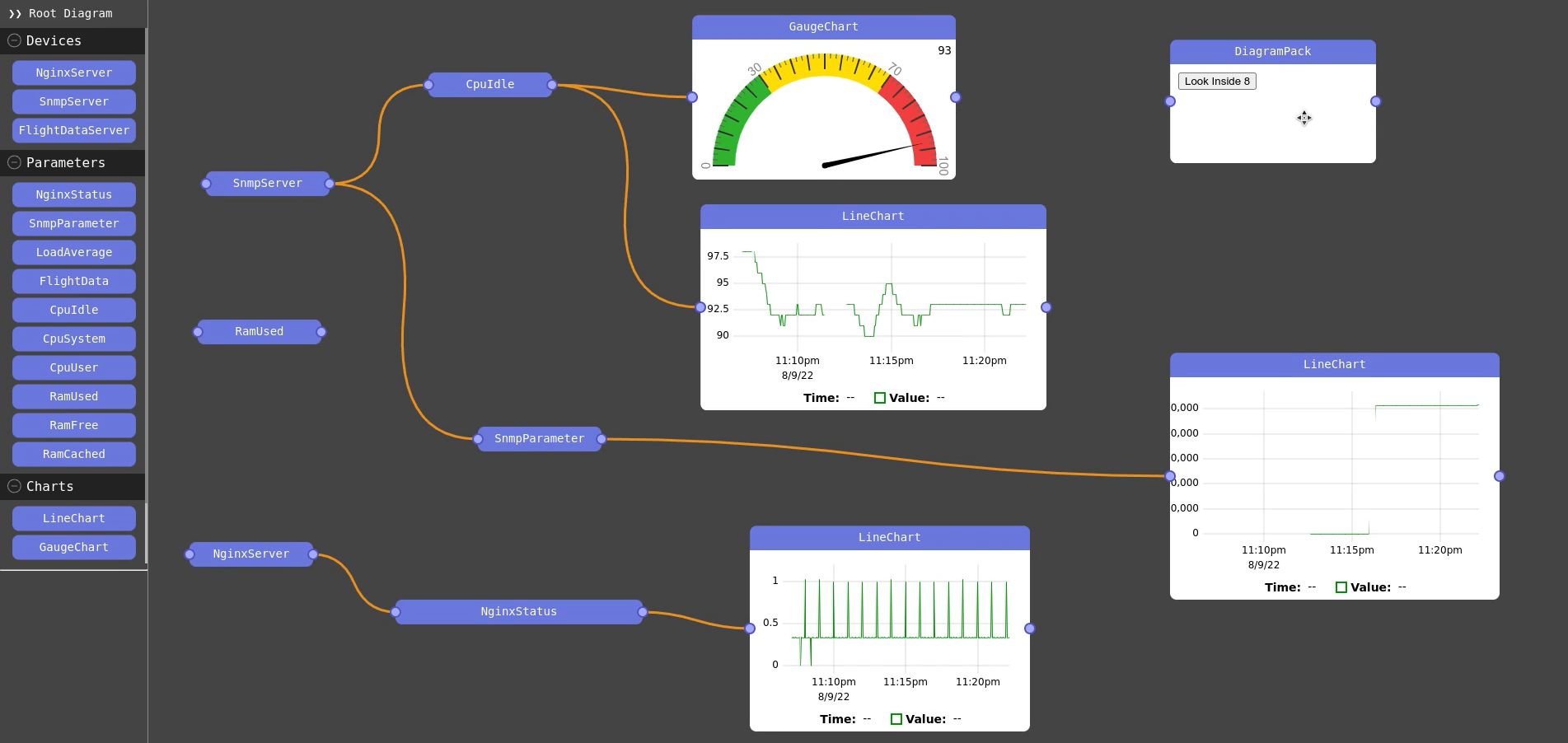Collapse the Devices section
Viewport: 1568px width, 743px height.
coord(13,40)
